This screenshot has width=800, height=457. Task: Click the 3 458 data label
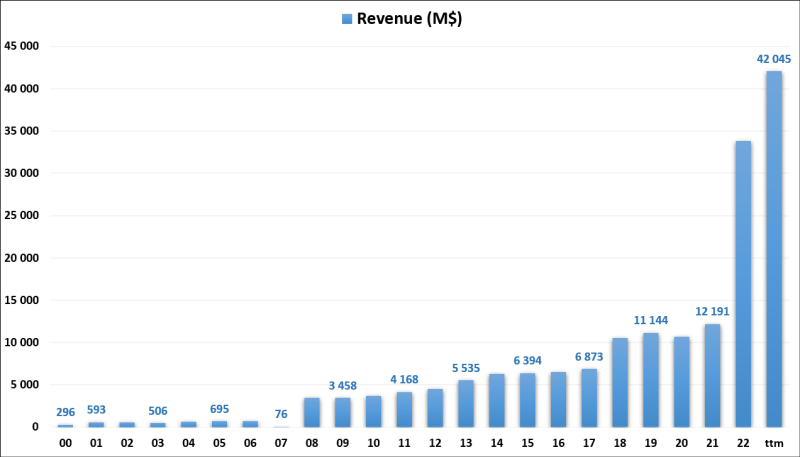pyautogui.click(x=343, y=386)
